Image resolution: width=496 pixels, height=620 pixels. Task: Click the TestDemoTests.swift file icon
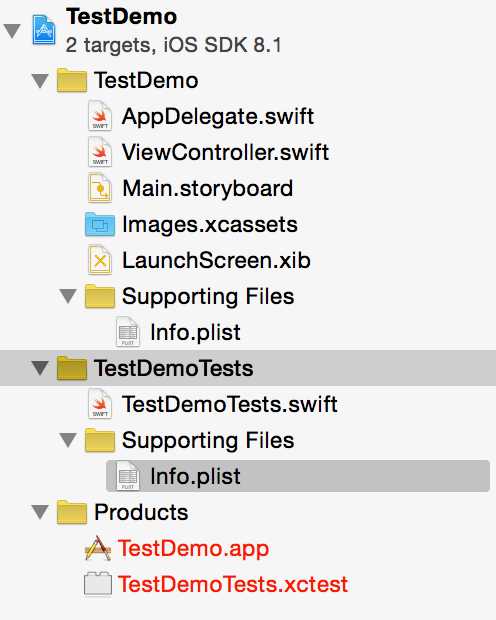[100, 404]
